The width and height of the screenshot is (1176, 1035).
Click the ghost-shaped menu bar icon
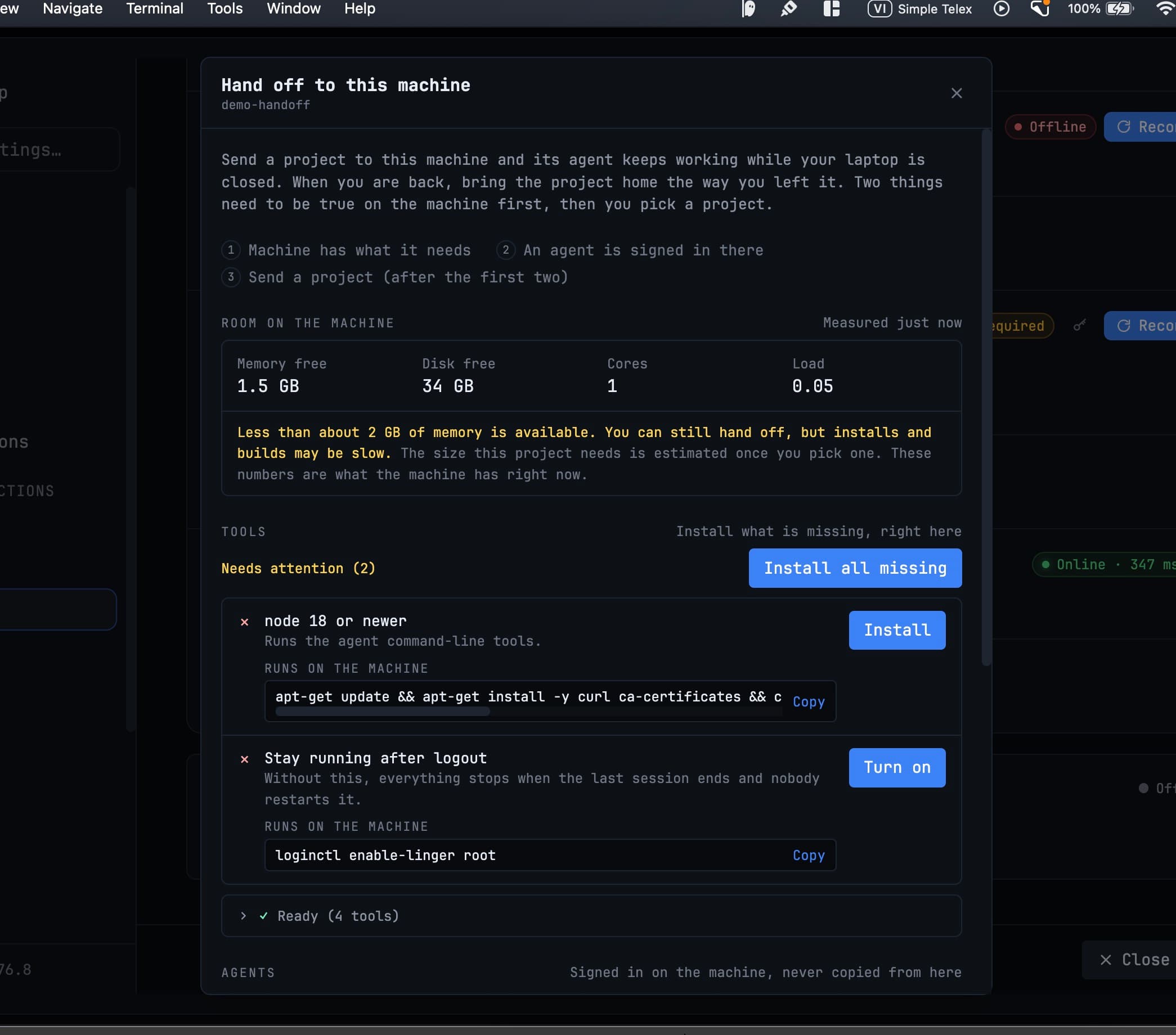(x=748, y=8)
